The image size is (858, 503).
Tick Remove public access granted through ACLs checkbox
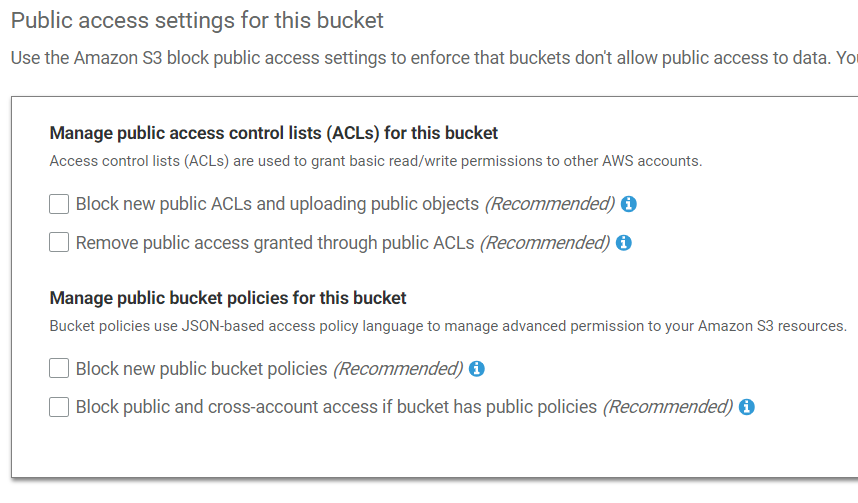pyautogui.click(x=59, y=242)
